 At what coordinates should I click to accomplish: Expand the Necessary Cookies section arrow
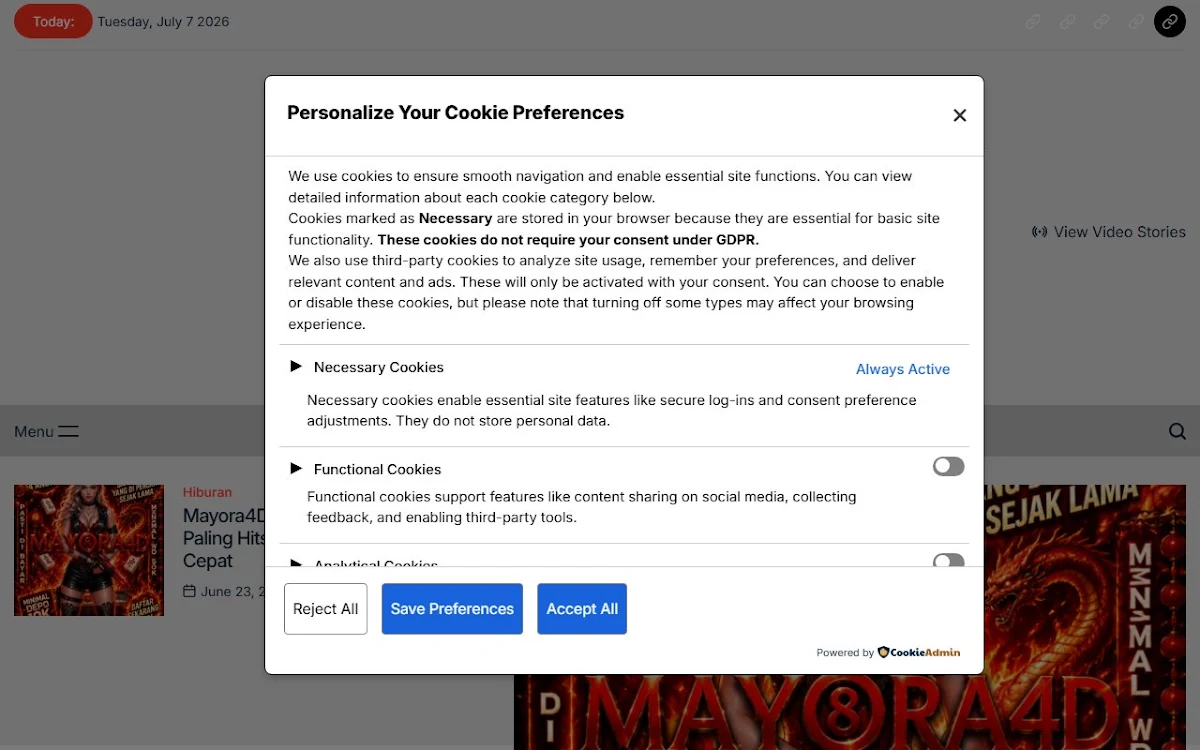296,366
